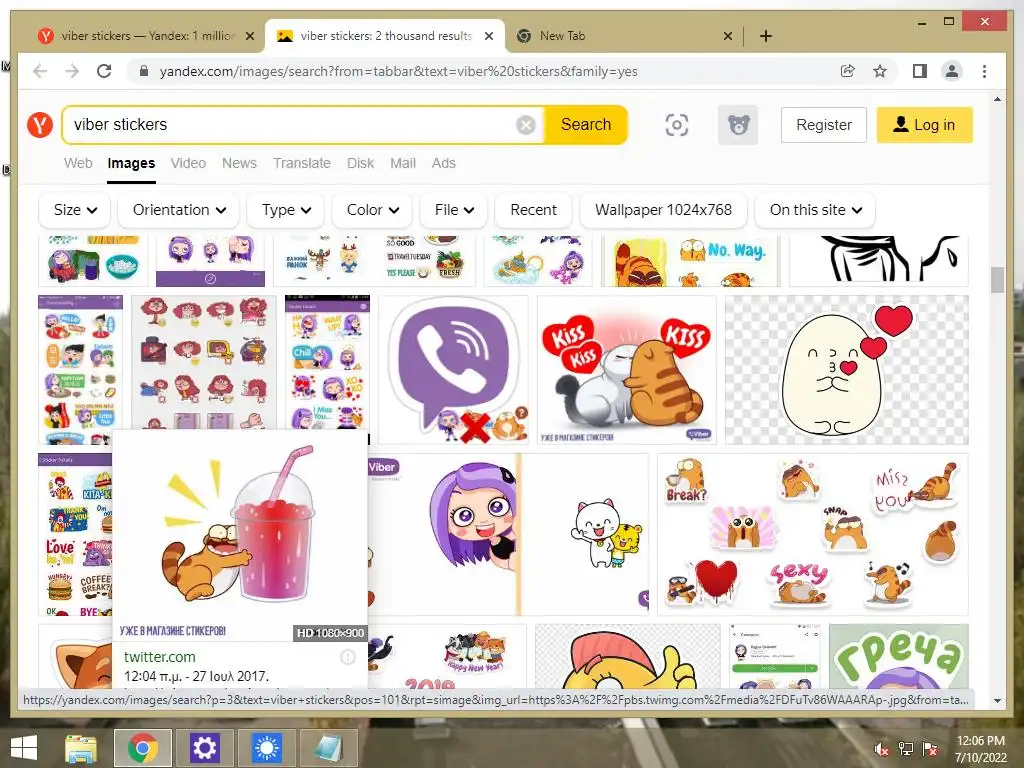
Task: Open the греча sticker thumbnail
Action: point(899,656)
